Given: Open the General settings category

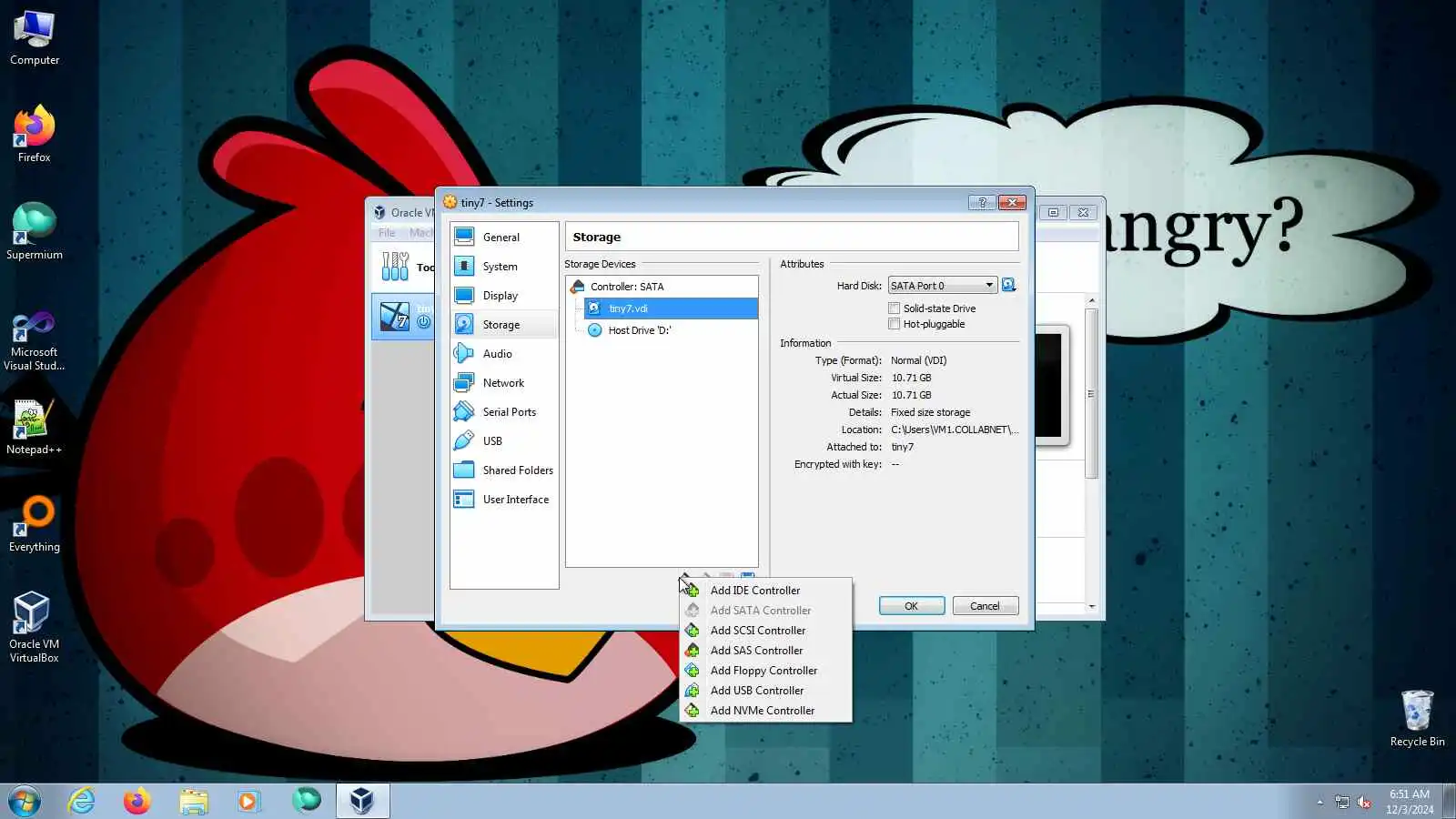Looking at the screenshot, I should click(x=504, y=237).
